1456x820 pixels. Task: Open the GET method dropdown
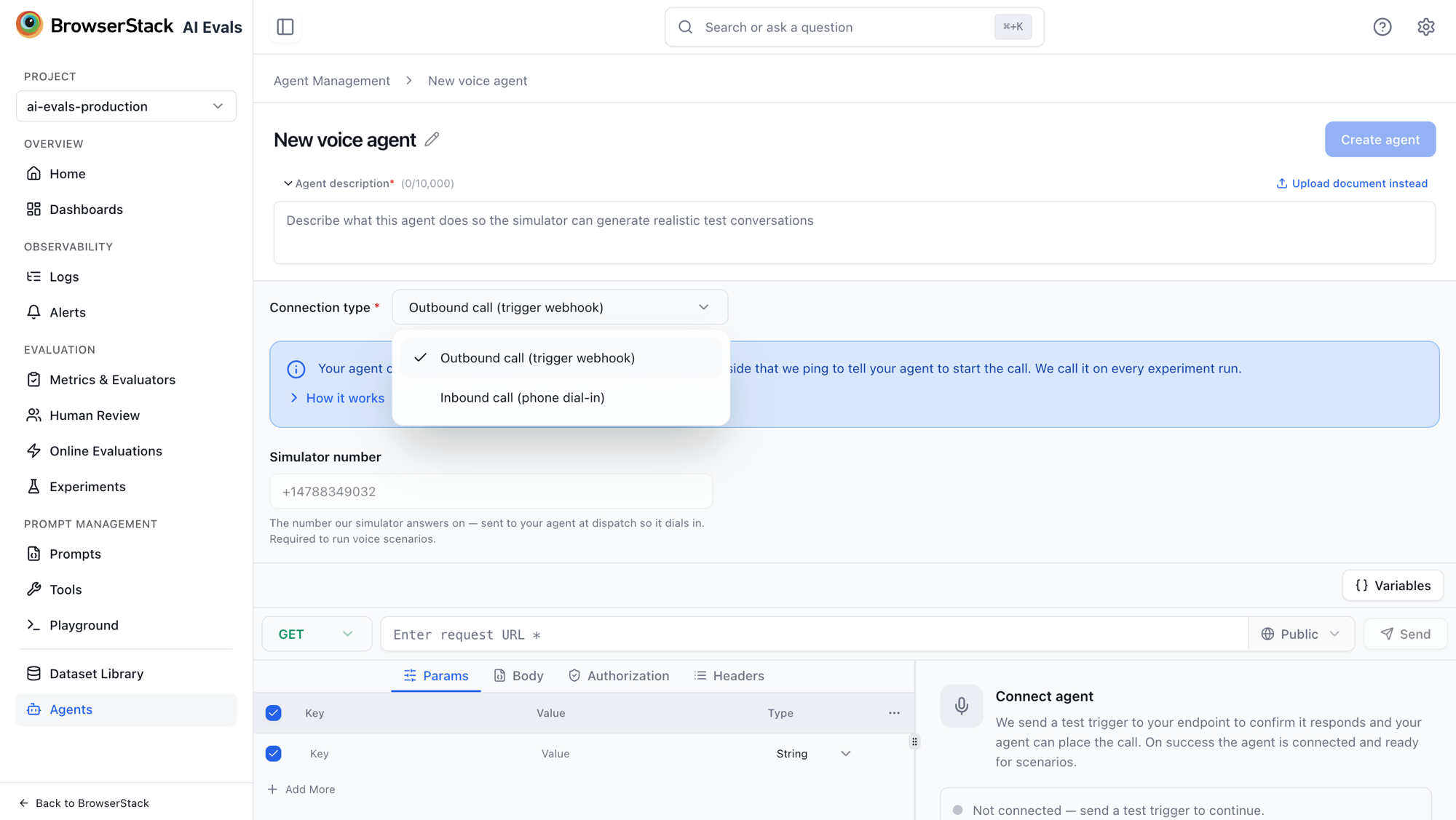click(317, 634)
